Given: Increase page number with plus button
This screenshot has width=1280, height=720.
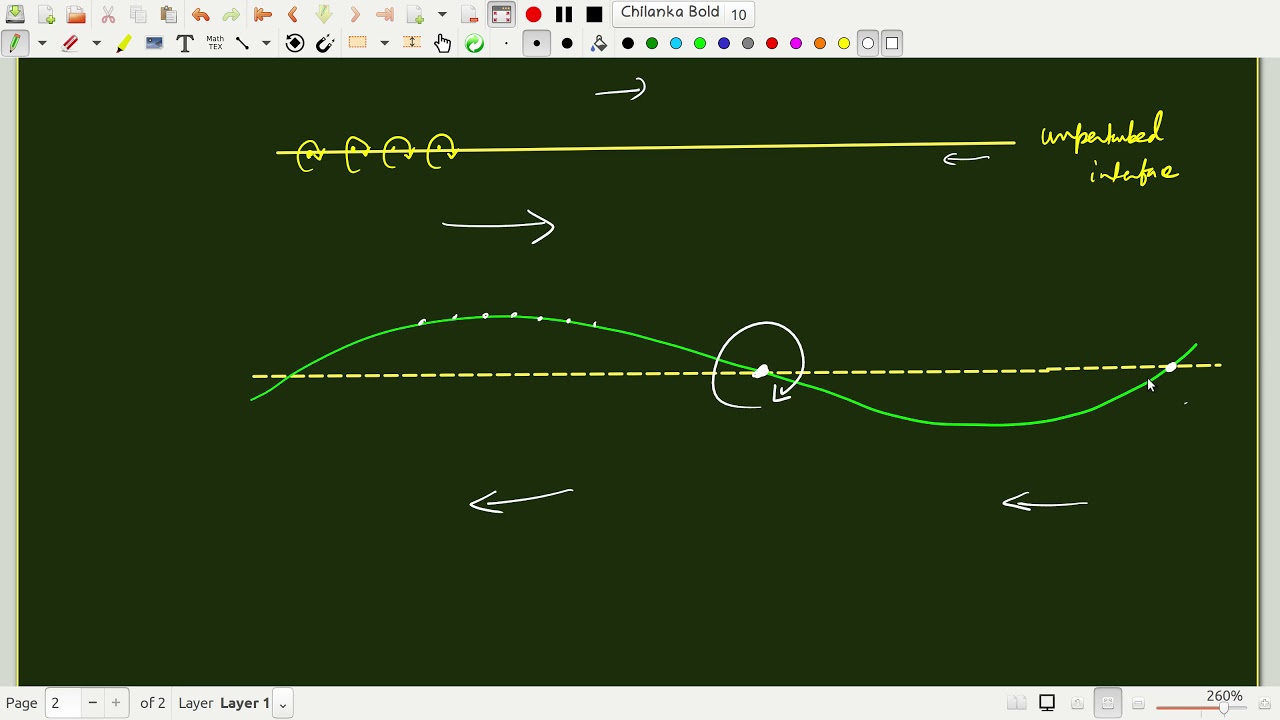Looking at the screenshot, I should (x=116, y=703).
